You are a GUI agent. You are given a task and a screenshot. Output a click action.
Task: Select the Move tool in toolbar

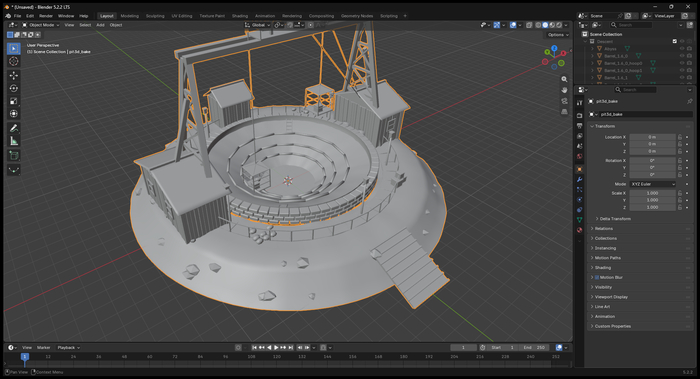click(x=14, y=75)
